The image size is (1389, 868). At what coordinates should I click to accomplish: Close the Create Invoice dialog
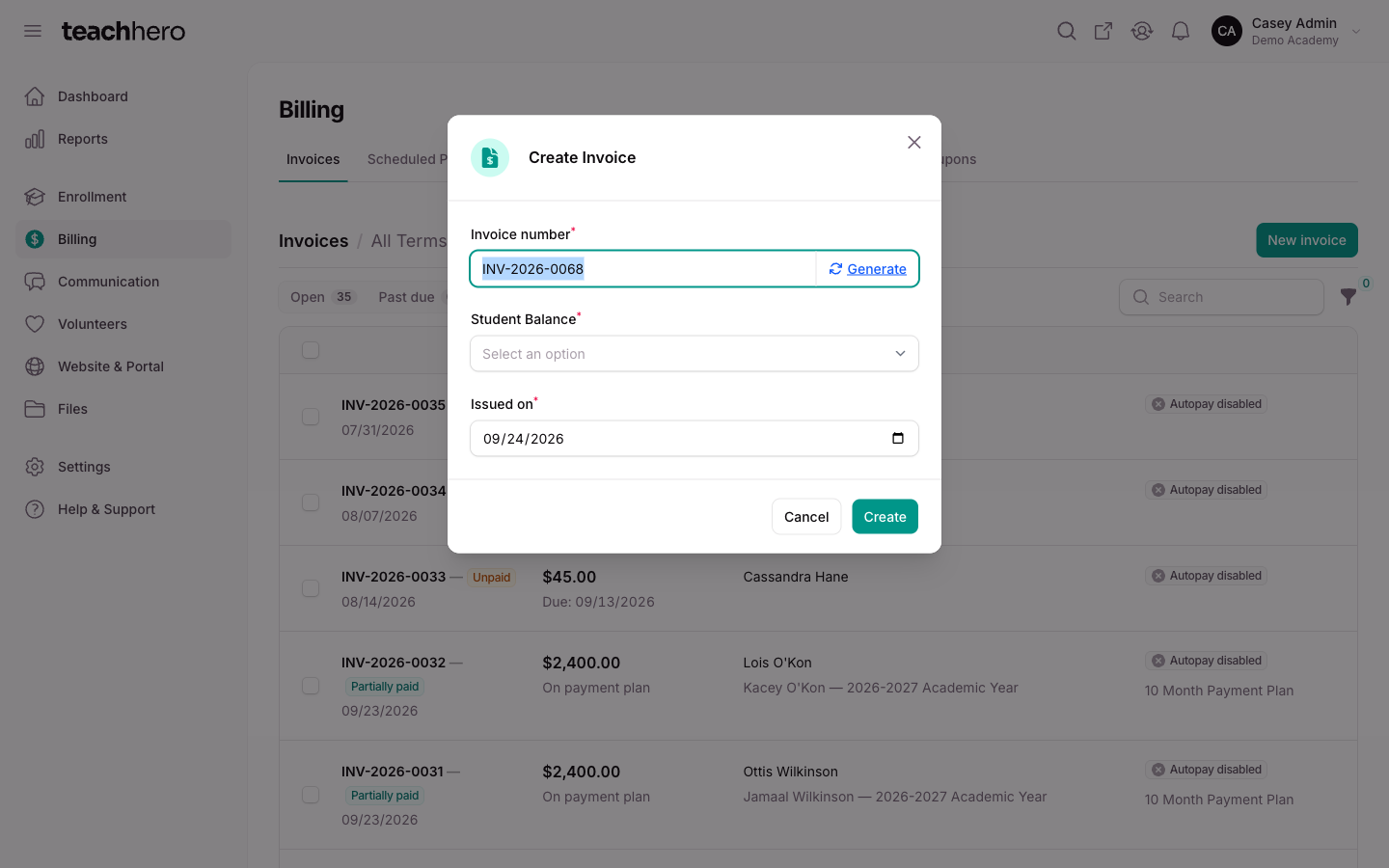914,142
